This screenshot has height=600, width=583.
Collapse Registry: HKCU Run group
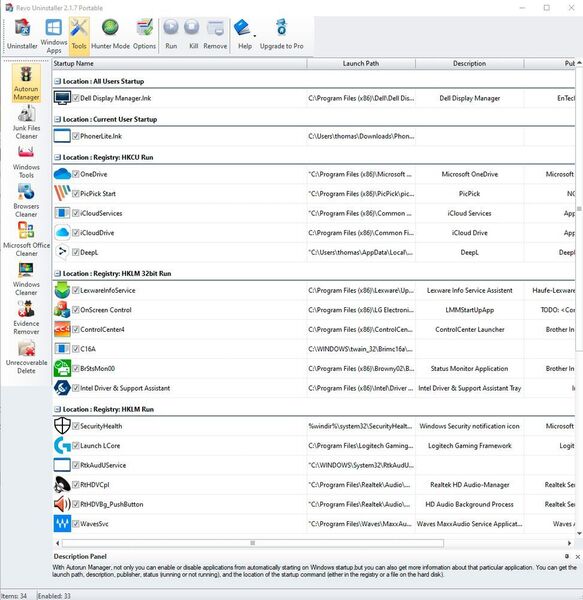point(57,157)
